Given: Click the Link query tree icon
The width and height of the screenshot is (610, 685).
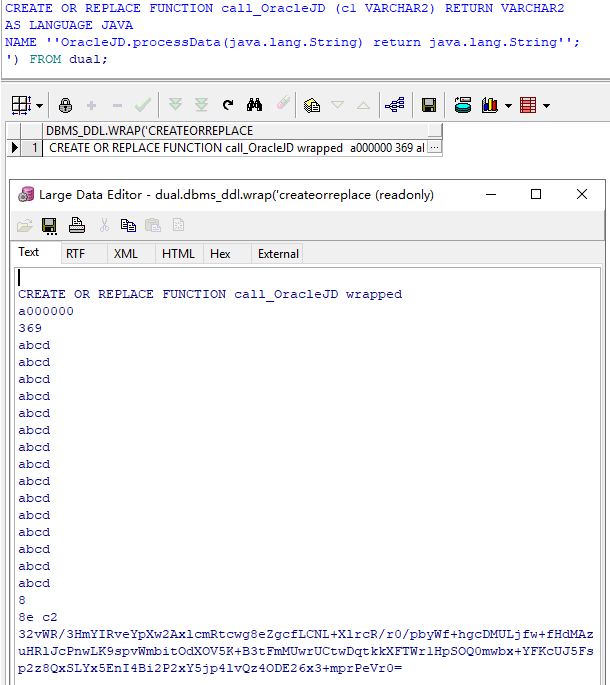Looking at the screenshot, I should (x=395, y=105).
